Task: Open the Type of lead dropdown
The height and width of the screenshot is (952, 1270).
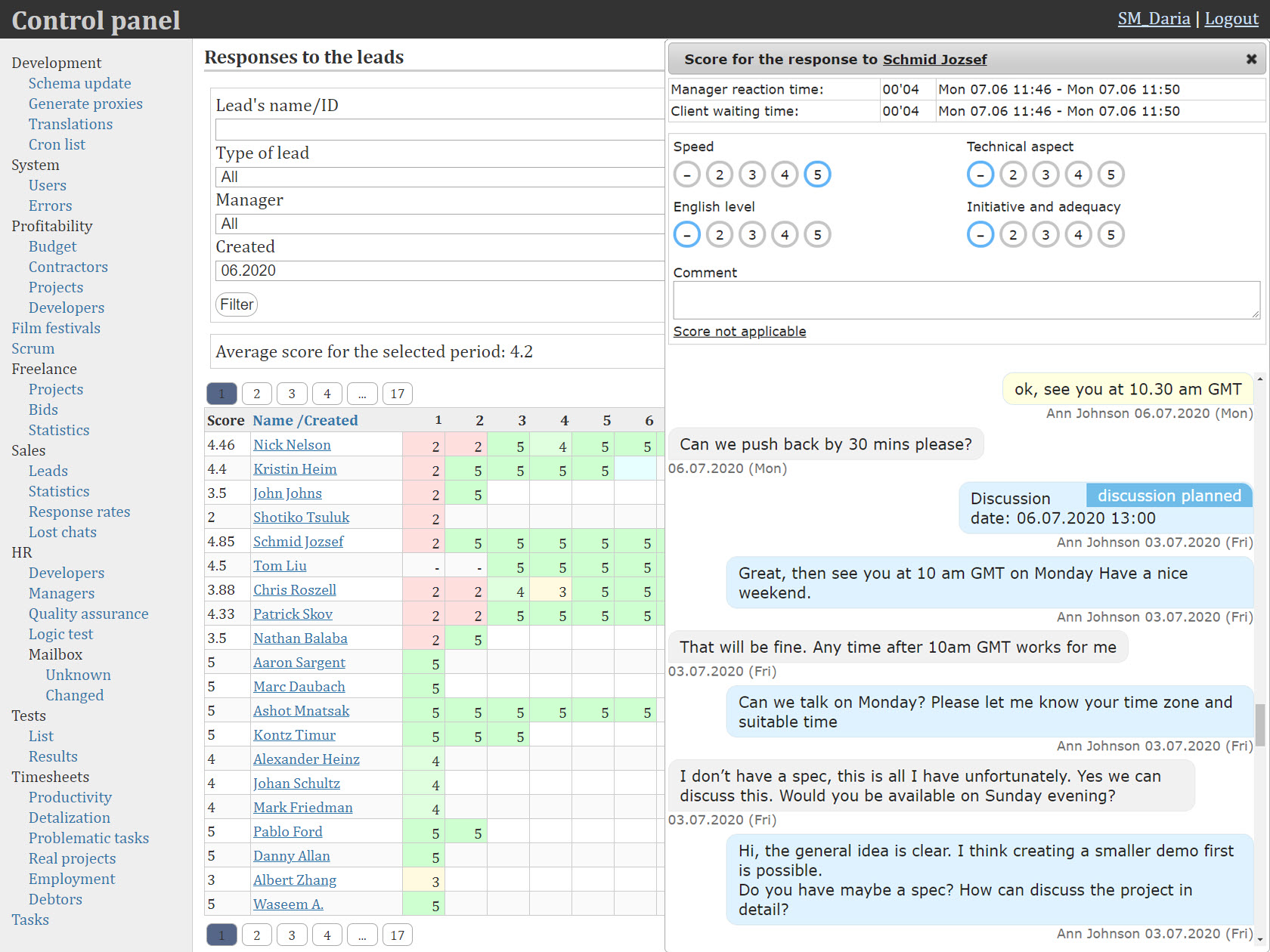Action: pos(438,177)
